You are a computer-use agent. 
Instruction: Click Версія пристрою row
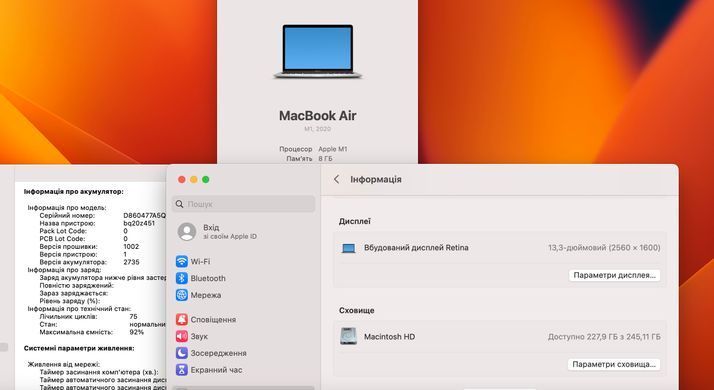(83, 254)
